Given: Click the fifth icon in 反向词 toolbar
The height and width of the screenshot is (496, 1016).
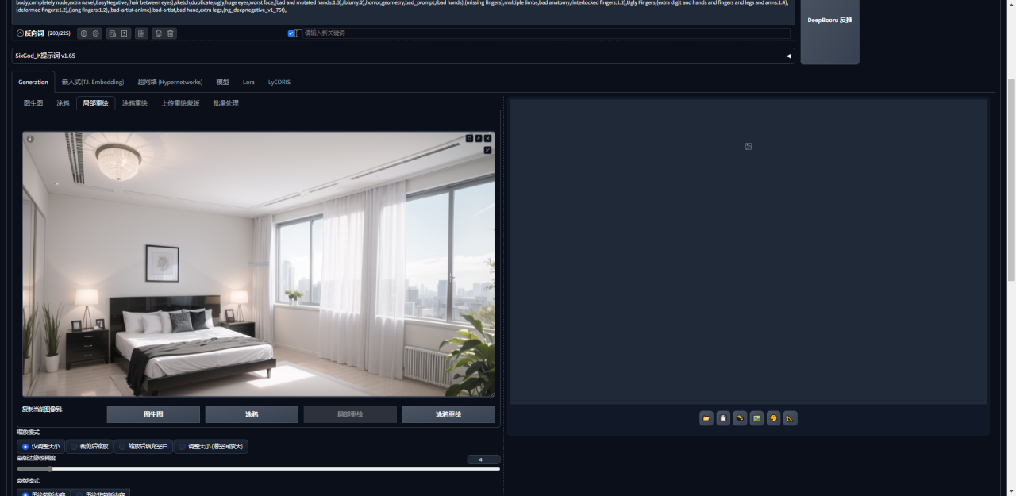Looking at the screenshot, I should (141, 33).
